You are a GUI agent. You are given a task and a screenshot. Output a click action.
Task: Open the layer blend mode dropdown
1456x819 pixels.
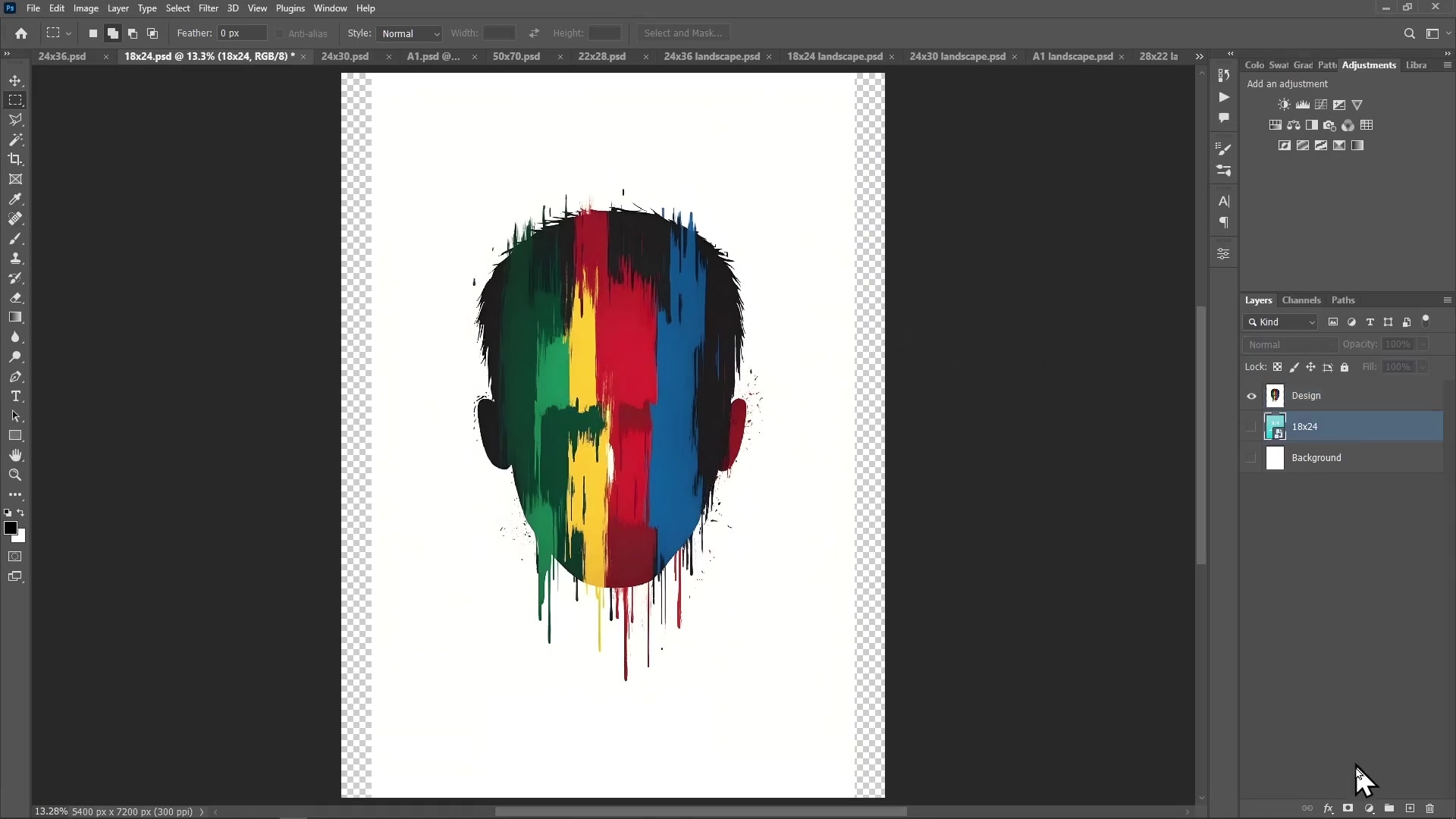coord(1289,344)
